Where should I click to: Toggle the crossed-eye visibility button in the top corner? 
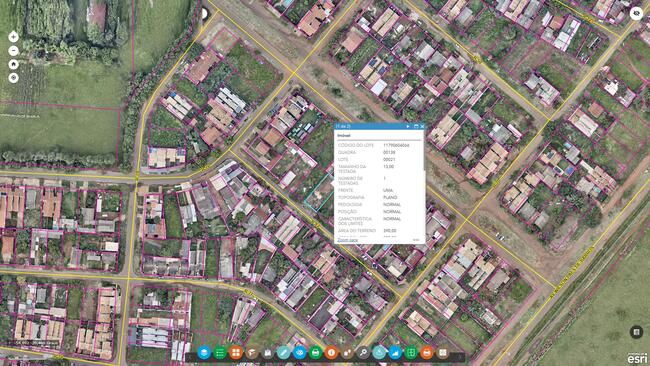636,14
